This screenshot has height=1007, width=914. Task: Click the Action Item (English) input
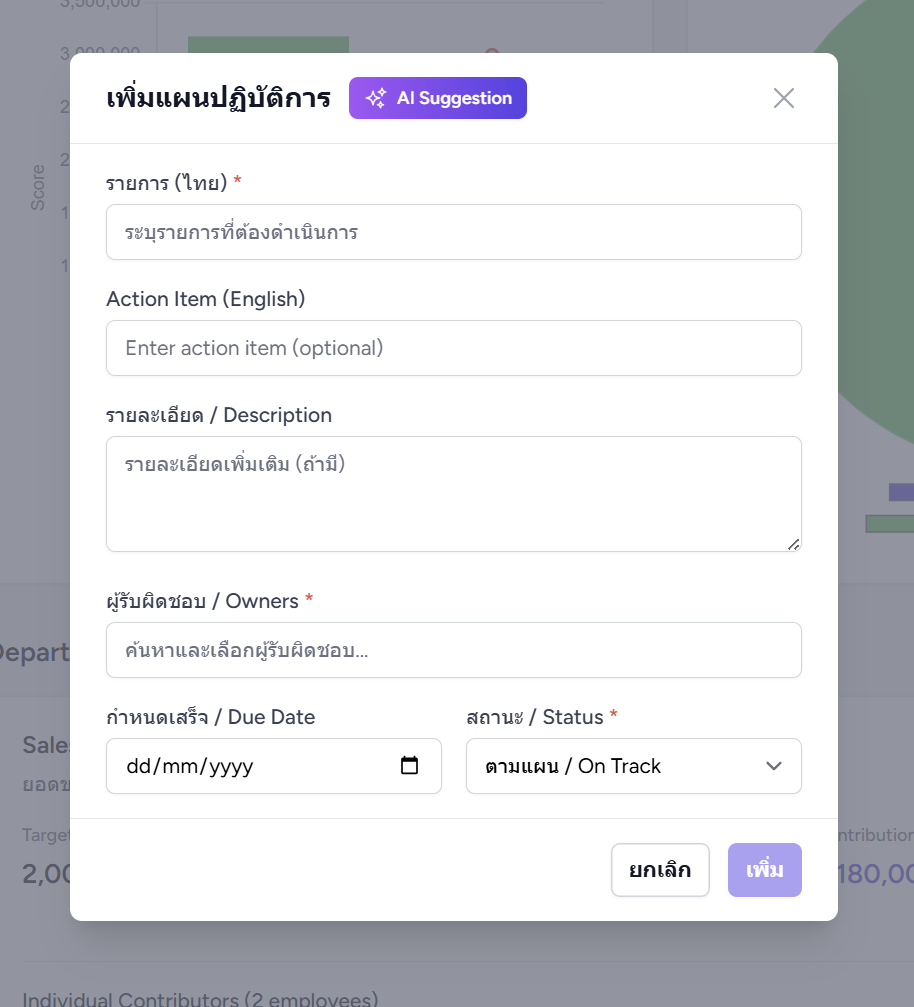click(x=454, y=348)
